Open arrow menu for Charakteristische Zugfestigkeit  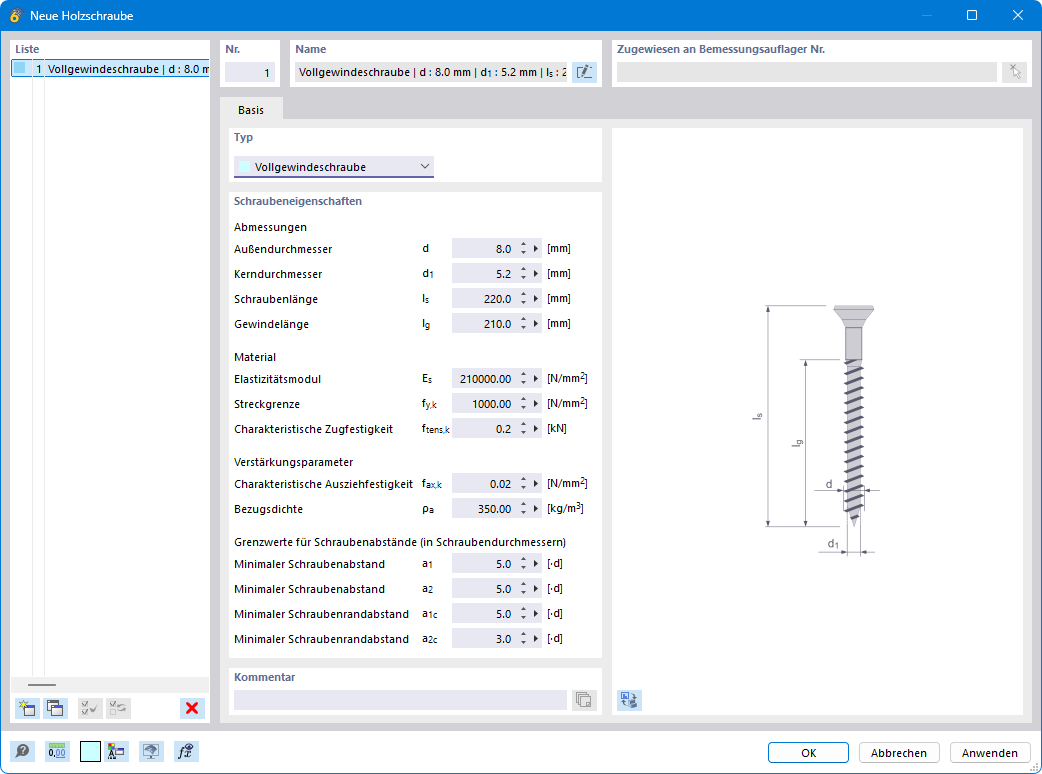tap(536, 429)
